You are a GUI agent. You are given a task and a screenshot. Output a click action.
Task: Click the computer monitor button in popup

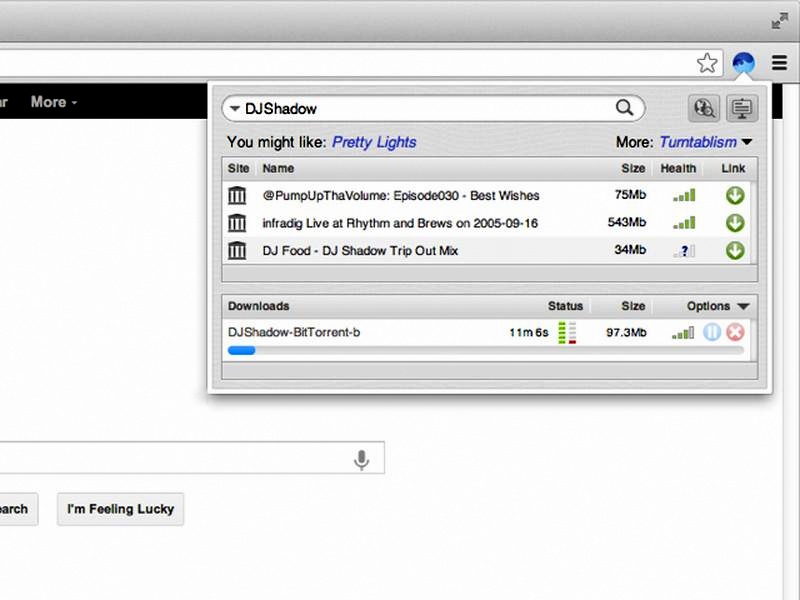coord(741,108)
